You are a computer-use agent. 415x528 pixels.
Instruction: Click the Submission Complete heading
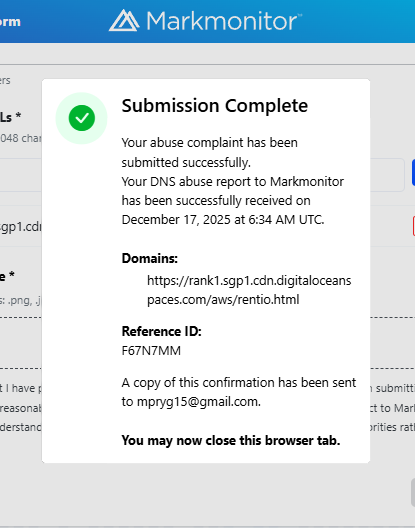tap(215, 106)
